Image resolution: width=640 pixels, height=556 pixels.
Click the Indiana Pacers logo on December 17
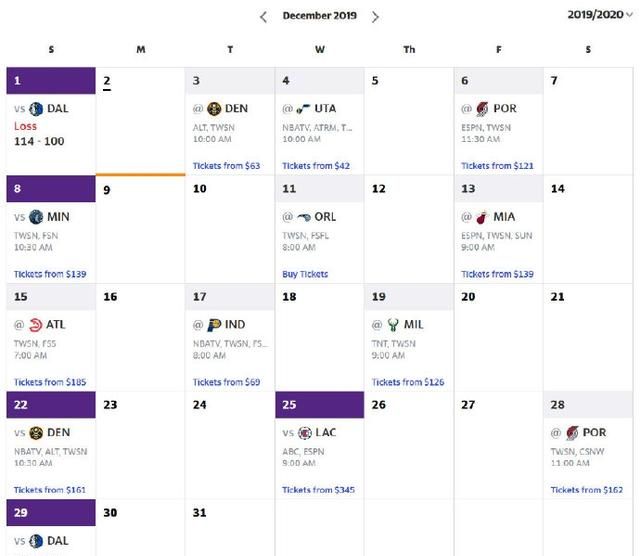214,325
